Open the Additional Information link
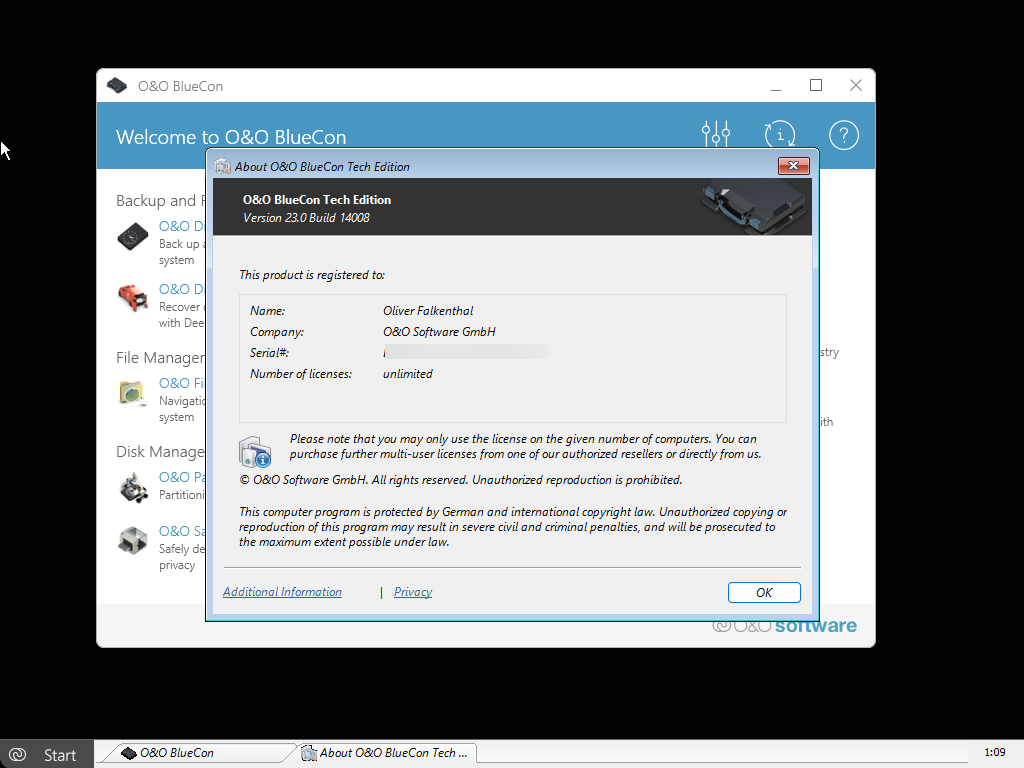Screen dimensions: 1024x768 tap(282, 592)
